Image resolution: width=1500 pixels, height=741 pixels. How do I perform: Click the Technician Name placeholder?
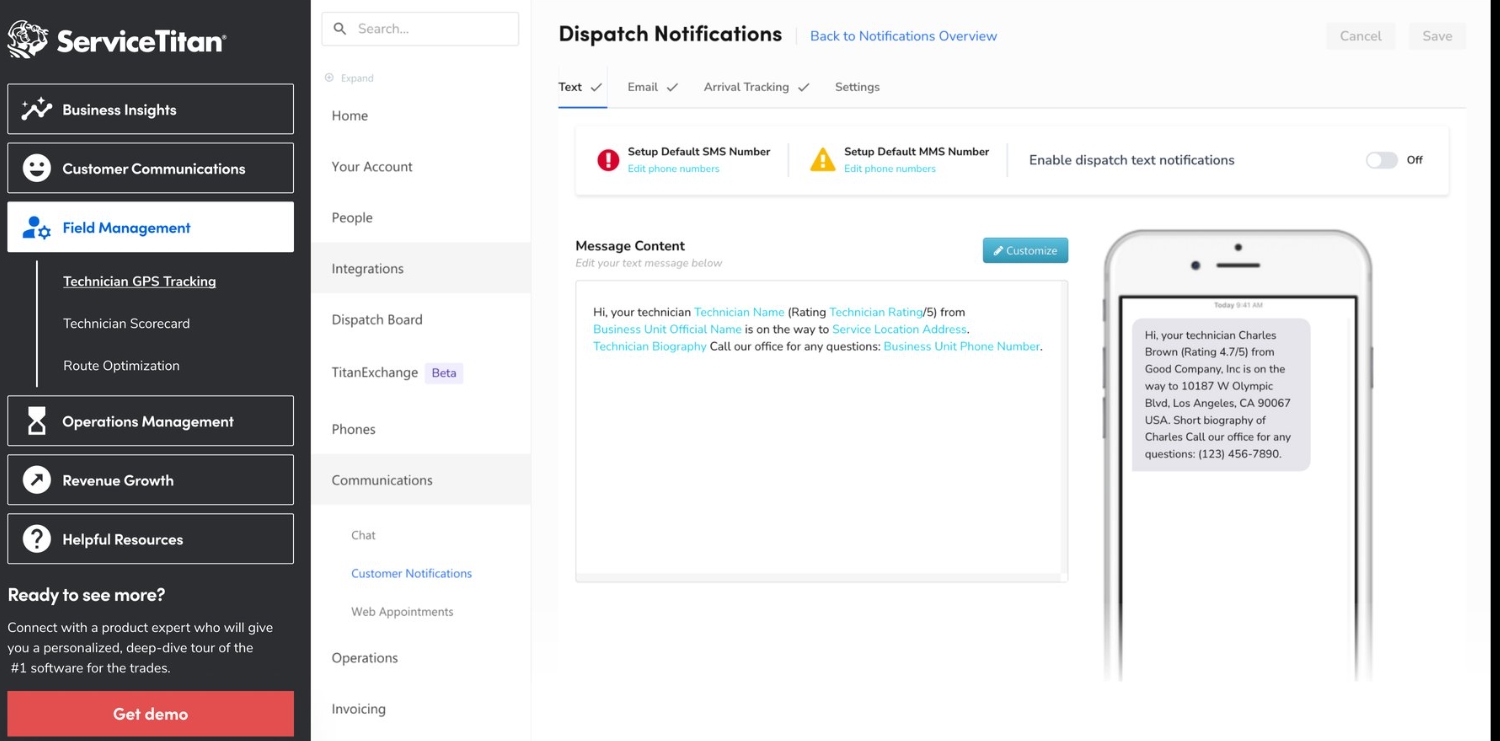tap(739, 312)
